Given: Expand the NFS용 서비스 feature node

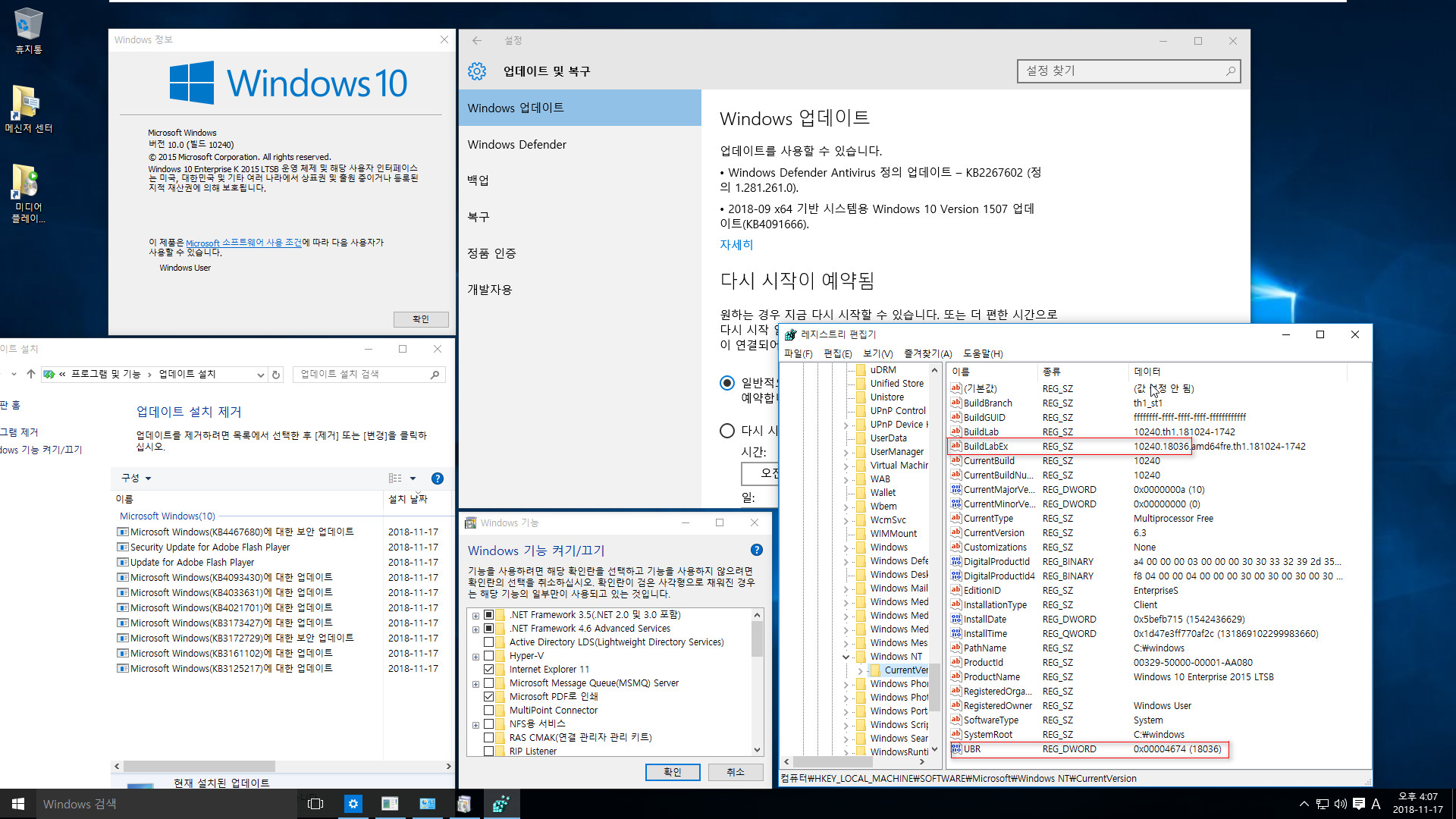Looking at the screenshot, I should tap(475, 725).
